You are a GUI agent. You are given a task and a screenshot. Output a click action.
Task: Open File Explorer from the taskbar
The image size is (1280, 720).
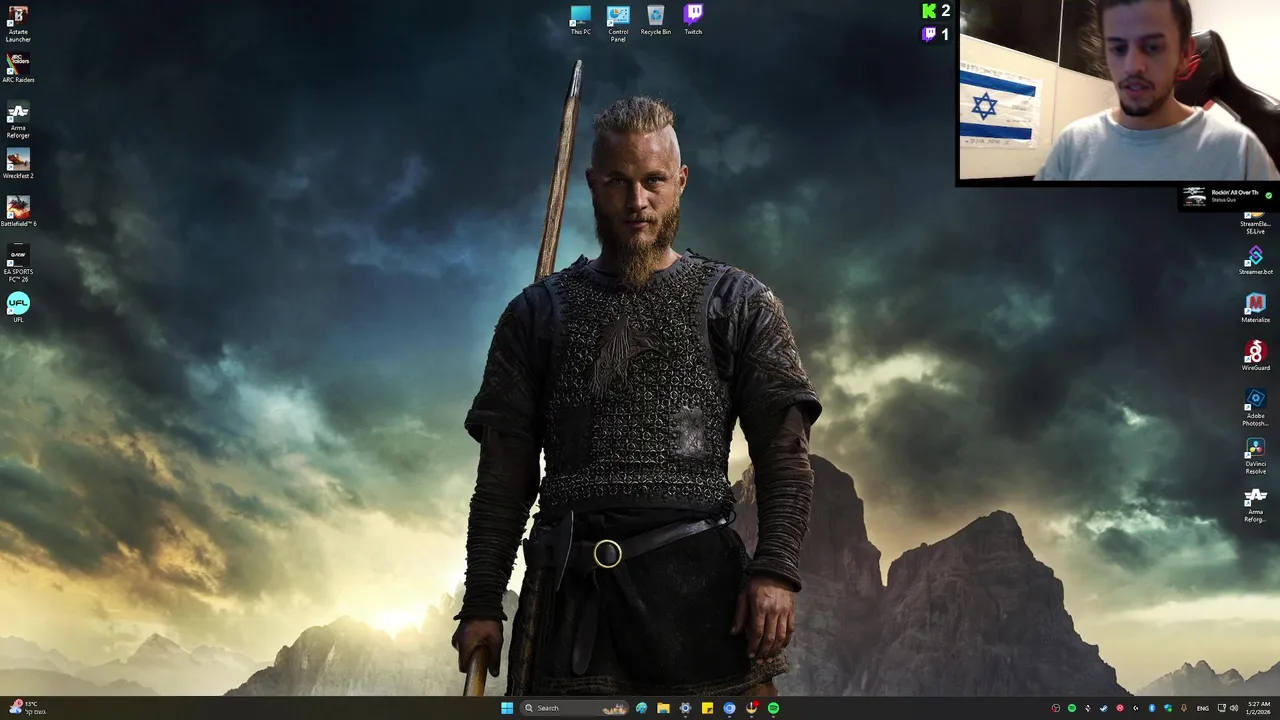coord(663,708)
